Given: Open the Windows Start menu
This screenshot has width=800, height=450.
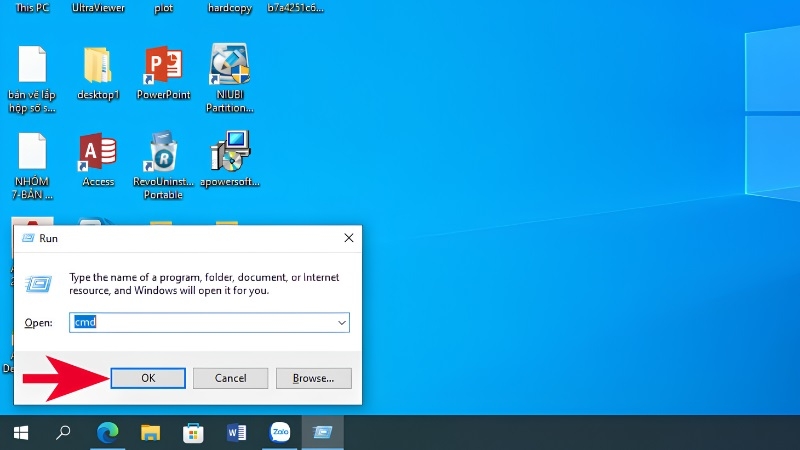Looking at the screenshot, I should 20,433.
